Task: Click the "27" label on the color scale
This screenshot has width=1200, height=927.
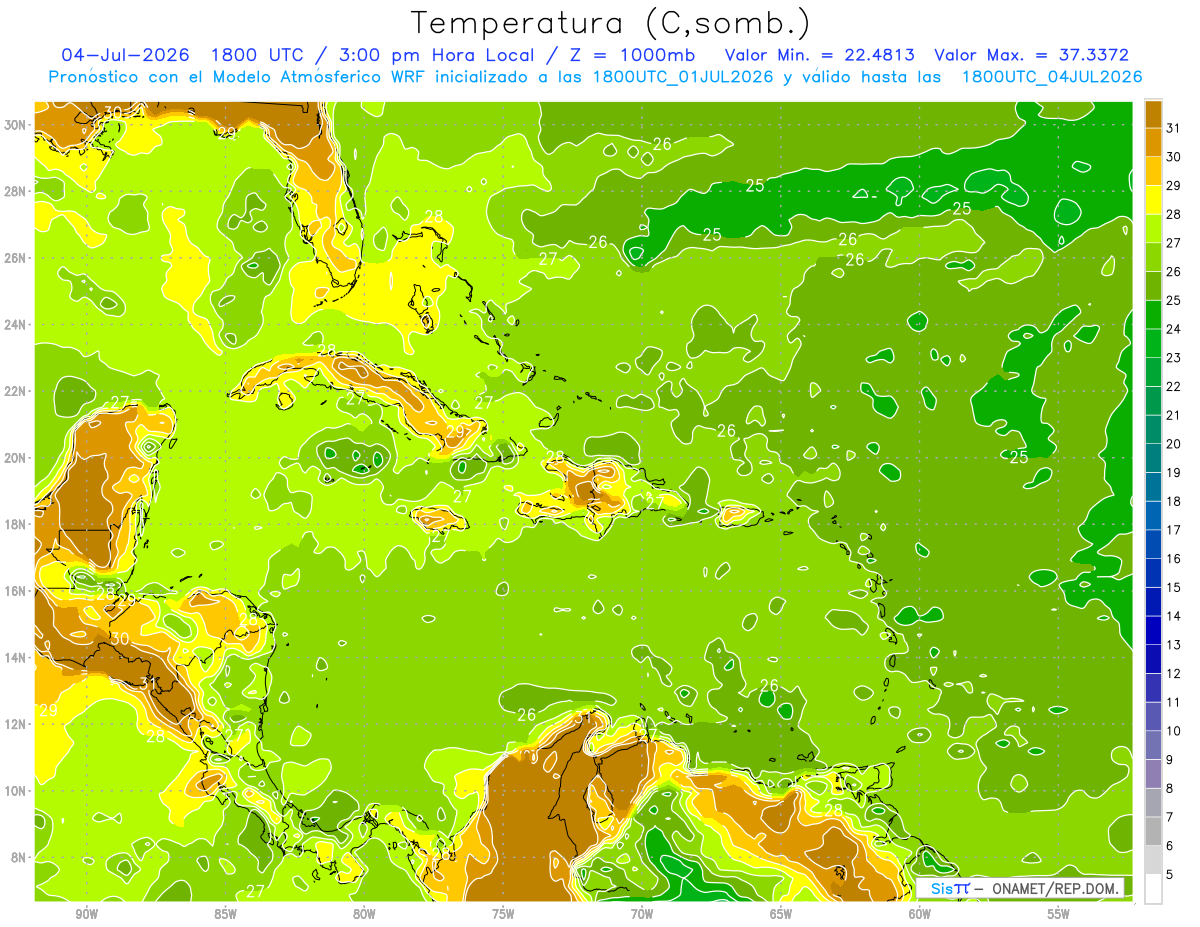Action: [x=1174, y=243]
